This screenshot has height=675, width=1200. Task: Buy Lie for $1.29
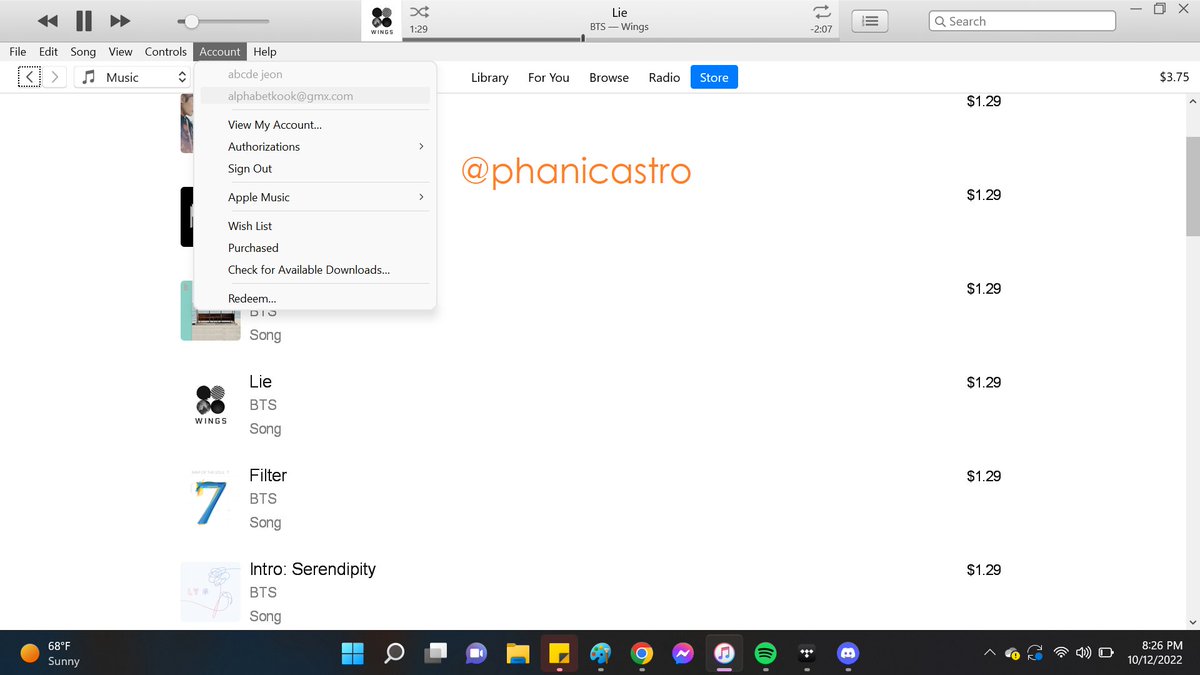984,382
